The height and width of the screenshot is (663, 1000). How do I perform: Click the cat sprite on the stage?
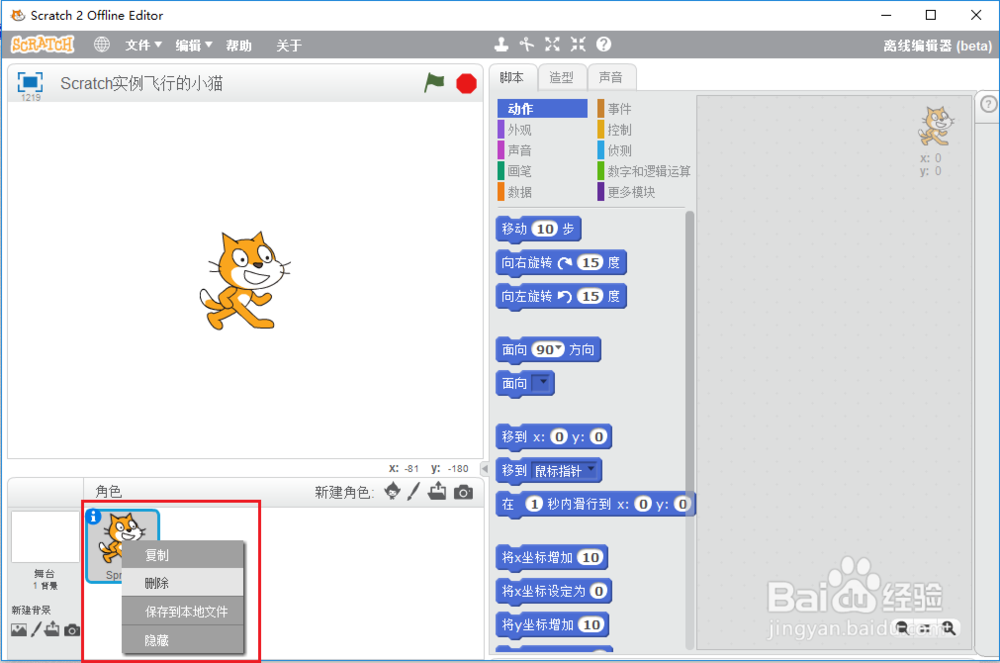[245, 280]
